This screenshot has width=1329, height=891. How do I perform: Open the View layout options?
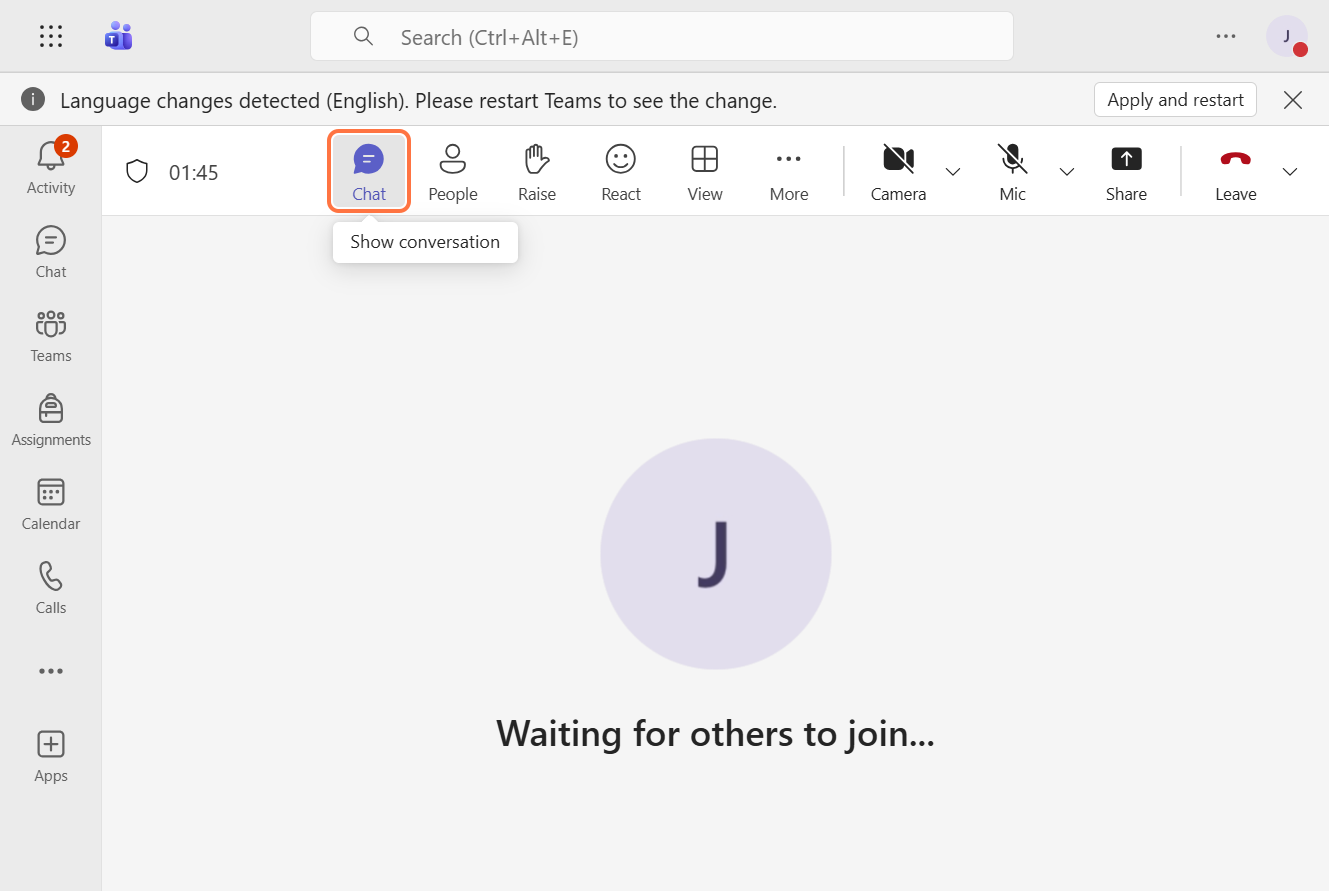coord(704,172)
